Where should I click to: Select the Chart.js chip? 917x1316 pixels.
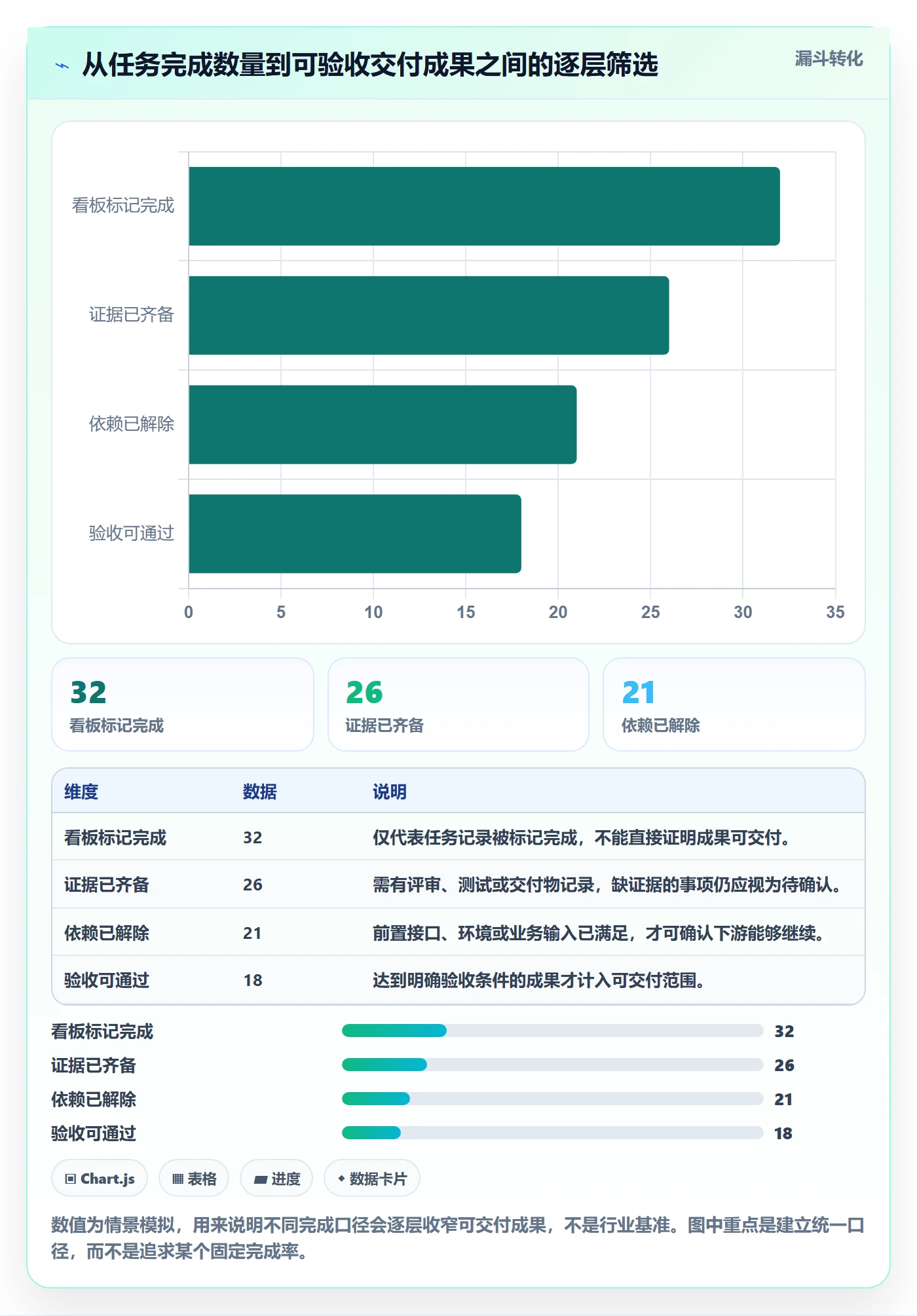(100, 1179)
